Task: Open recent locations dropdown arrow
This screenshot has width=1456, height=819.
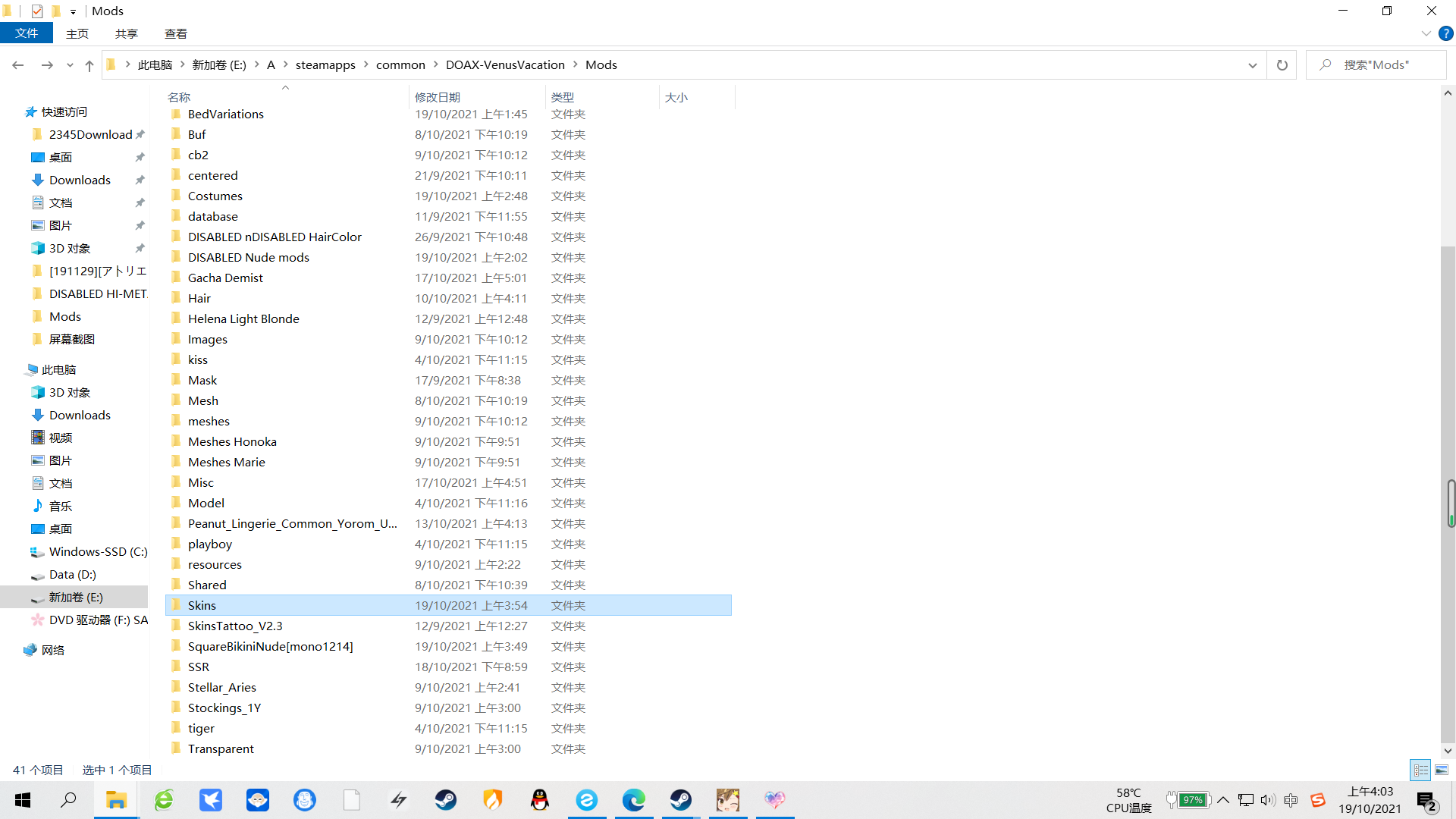Action: click(70, 65)
